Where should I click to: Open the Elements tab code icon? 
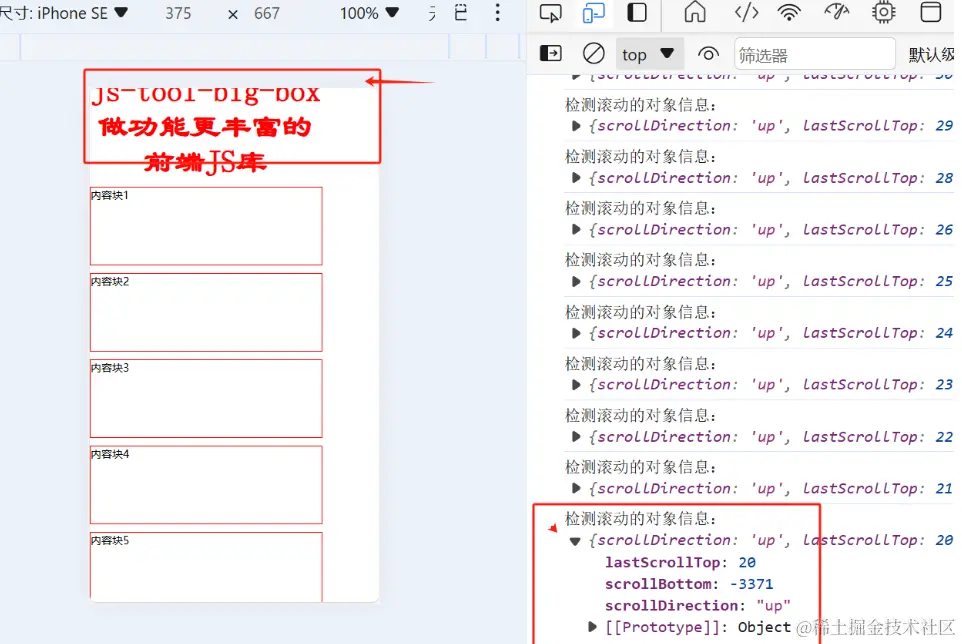pyautogui.click(x=746, y=12)
